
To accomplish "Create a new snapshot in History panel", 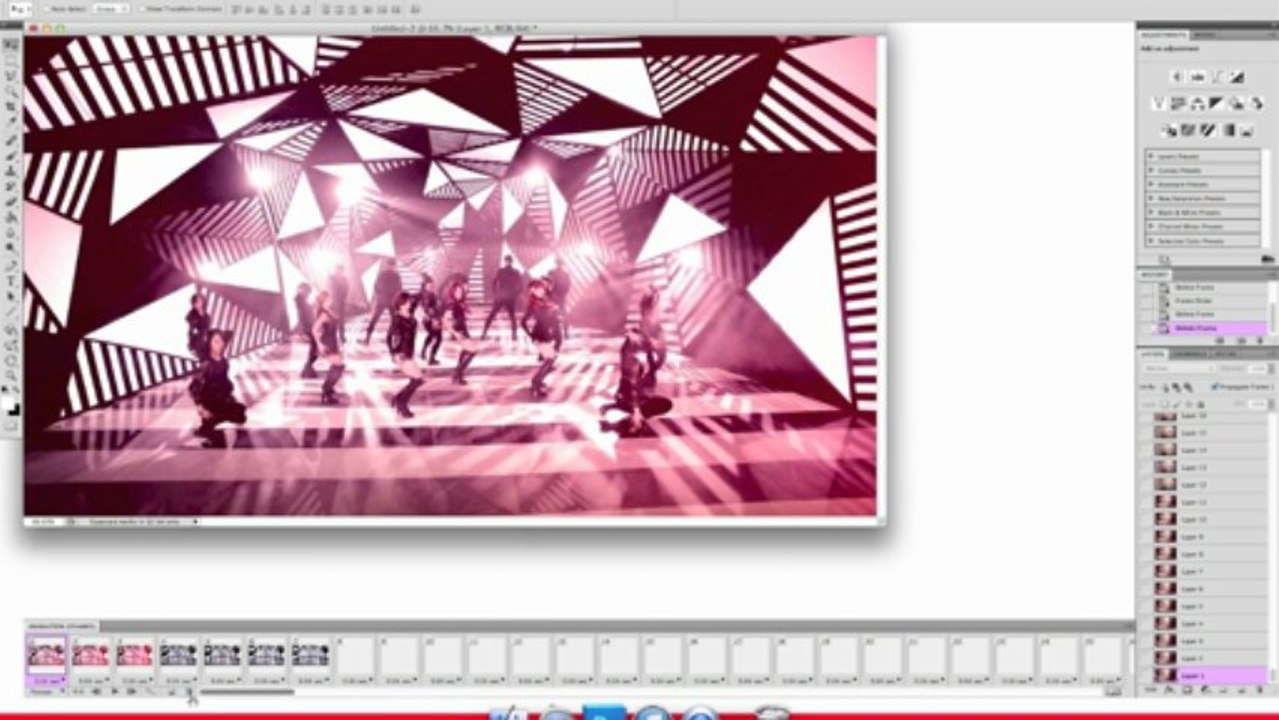I will point(1242,341).
